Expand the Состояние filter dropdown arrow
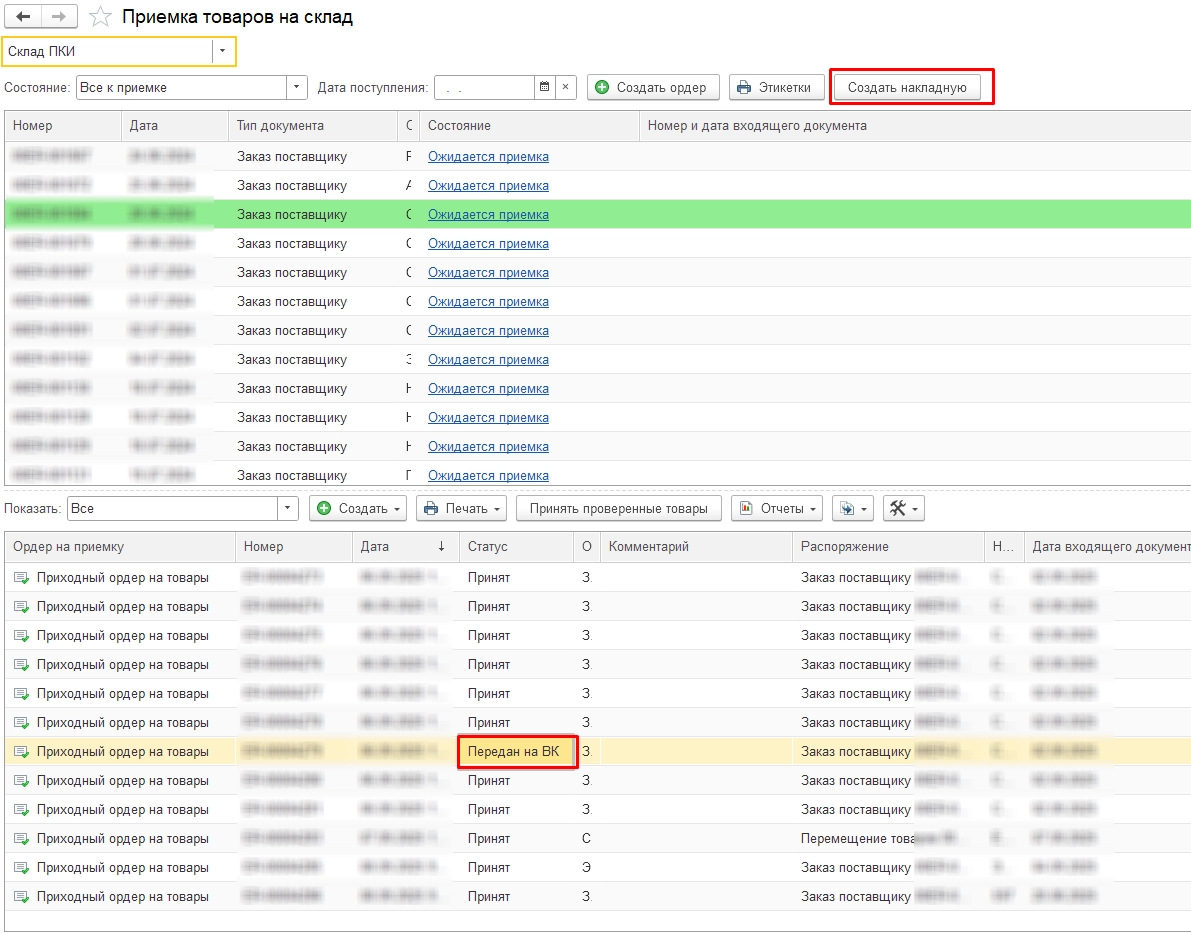1191x935 pixels. [x=297, y=87]
